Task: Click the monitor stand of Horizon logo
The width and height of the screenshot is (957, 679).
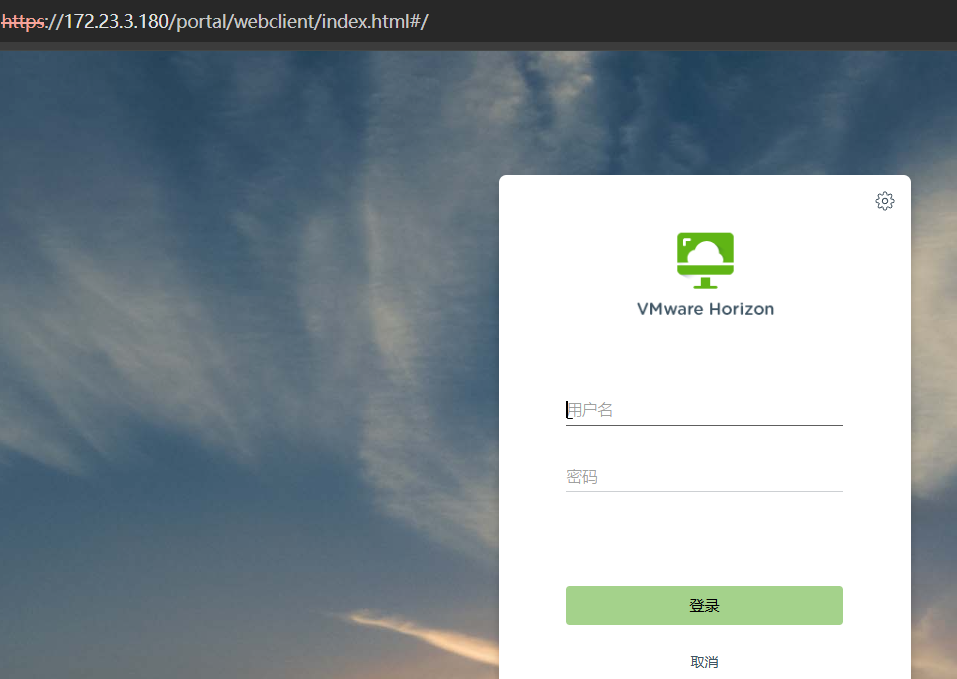Action: click(x=705, y=283)
